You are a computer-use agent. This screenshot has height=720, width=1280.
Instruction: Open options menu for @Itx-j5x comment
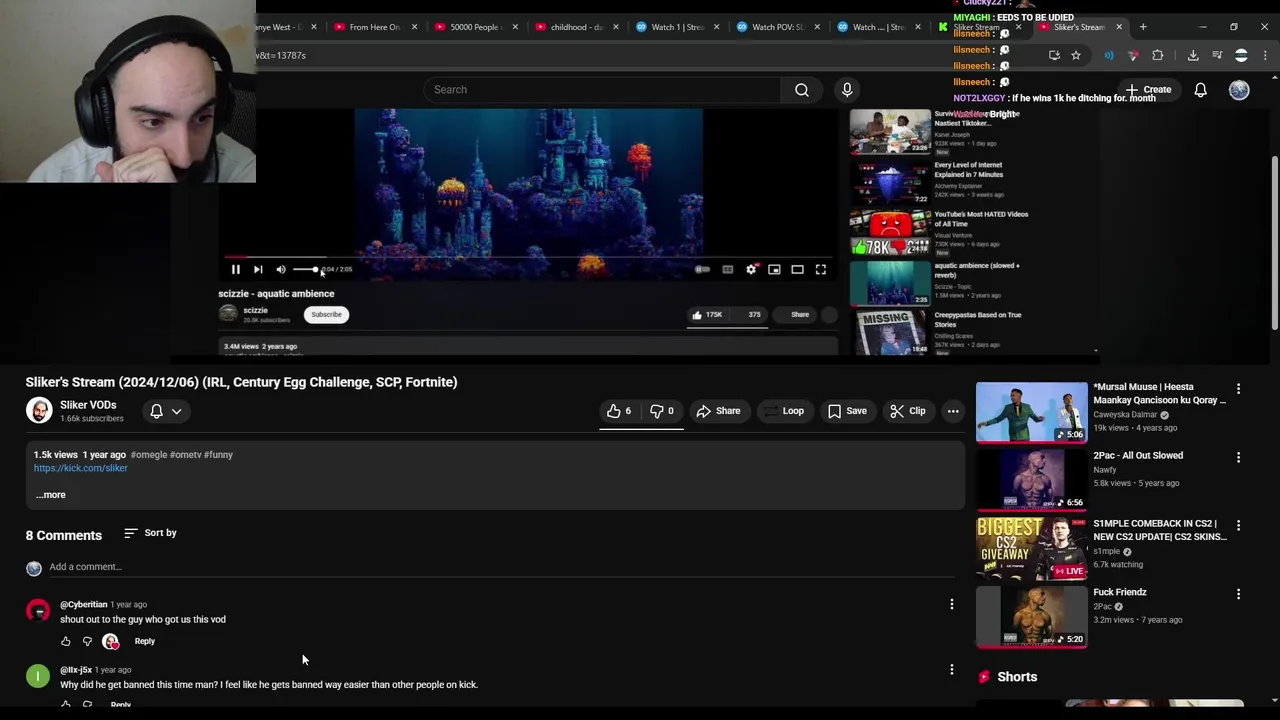point(952,669)
